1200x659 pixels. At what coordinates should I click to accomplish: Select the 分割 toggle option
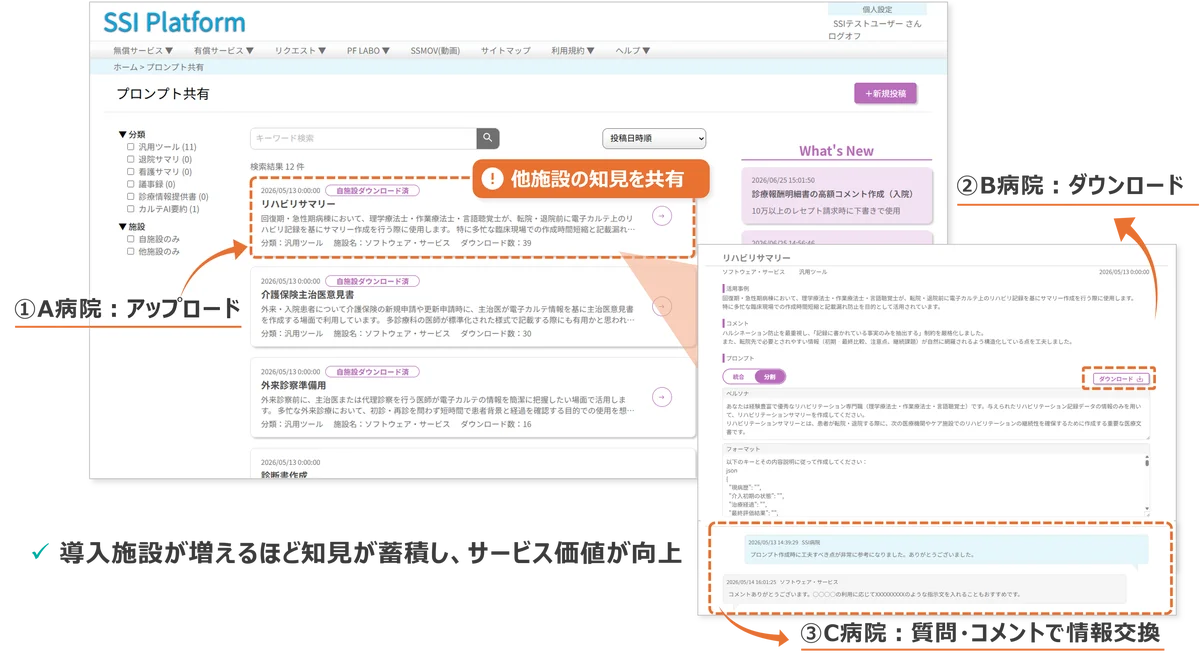(x=770, y=377)
